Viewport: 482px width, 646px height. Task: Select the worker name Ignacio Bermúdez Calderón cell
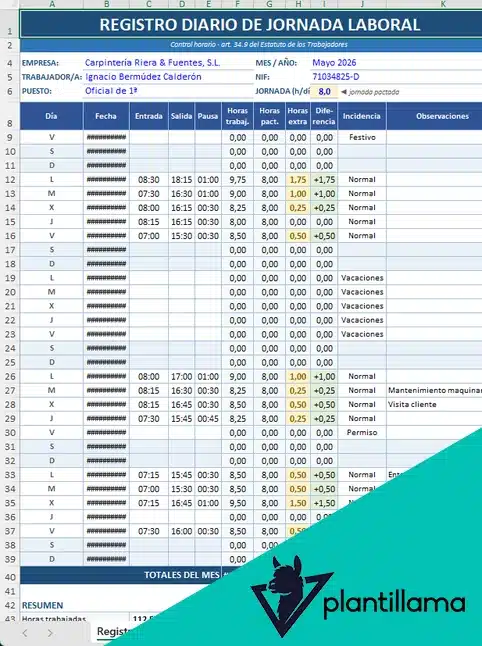[168, 77]
